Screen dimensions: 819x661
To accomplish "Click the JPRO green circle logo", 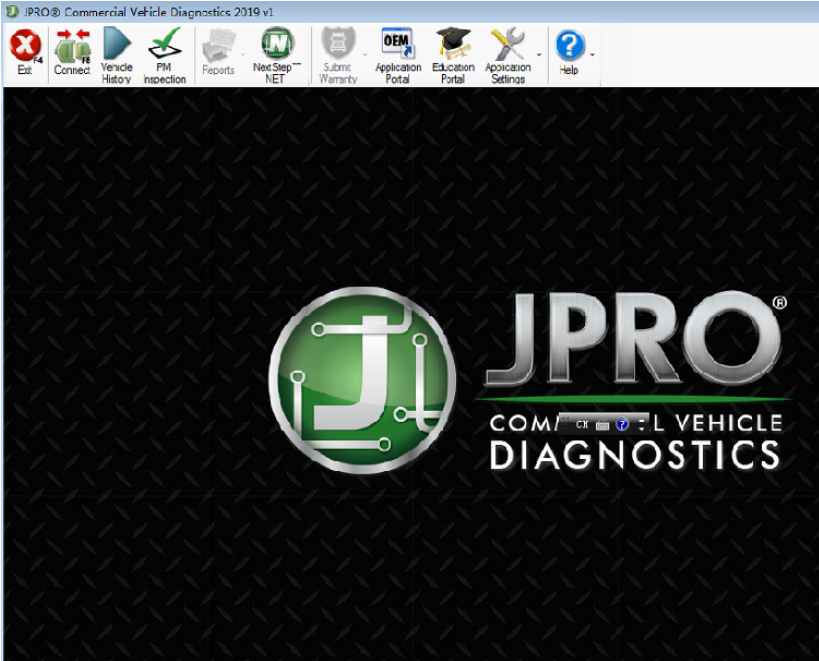I will click(x=362, y=380).
